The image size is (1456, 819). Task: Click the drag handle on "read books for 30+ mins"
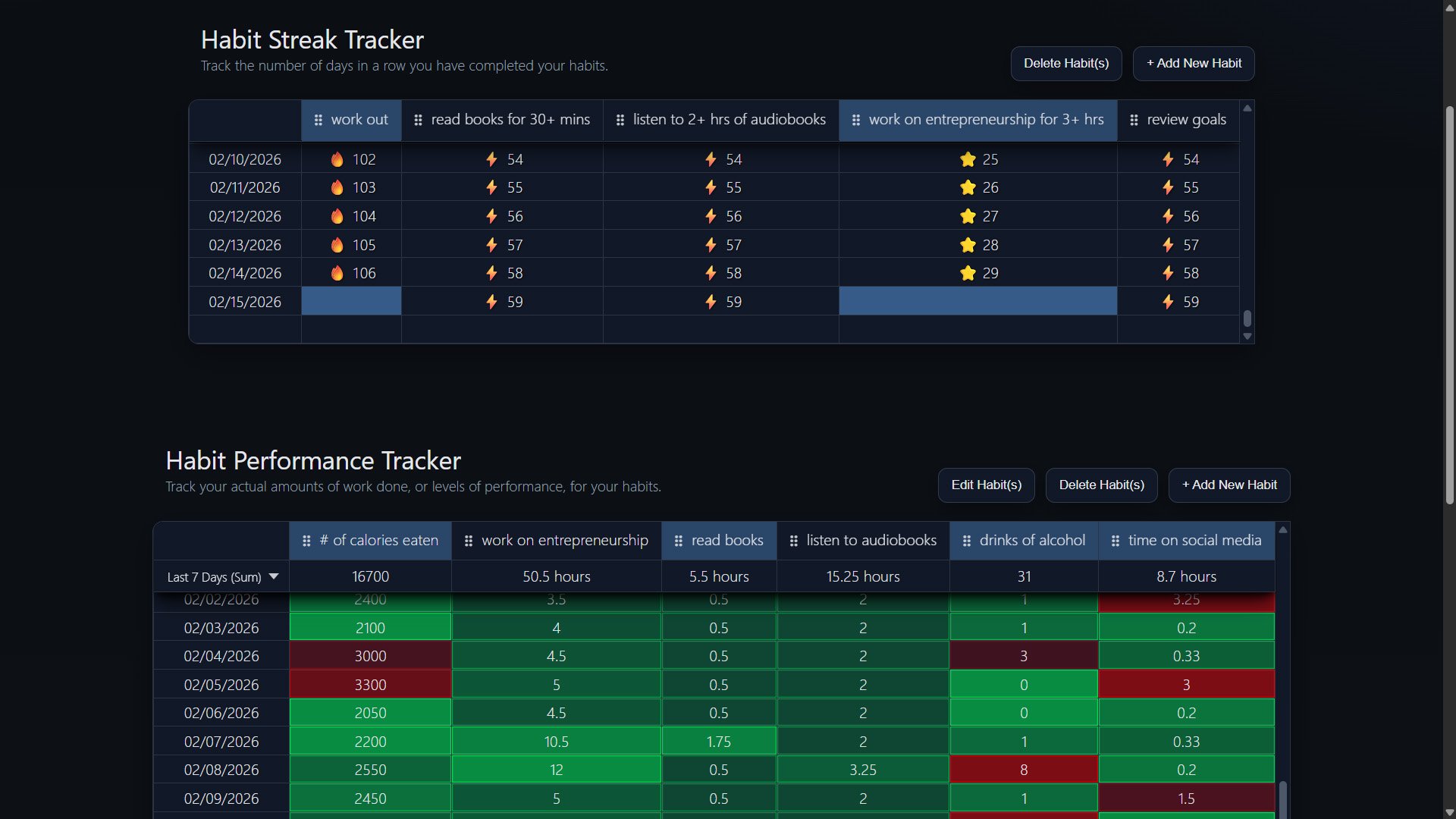(418, 120)
